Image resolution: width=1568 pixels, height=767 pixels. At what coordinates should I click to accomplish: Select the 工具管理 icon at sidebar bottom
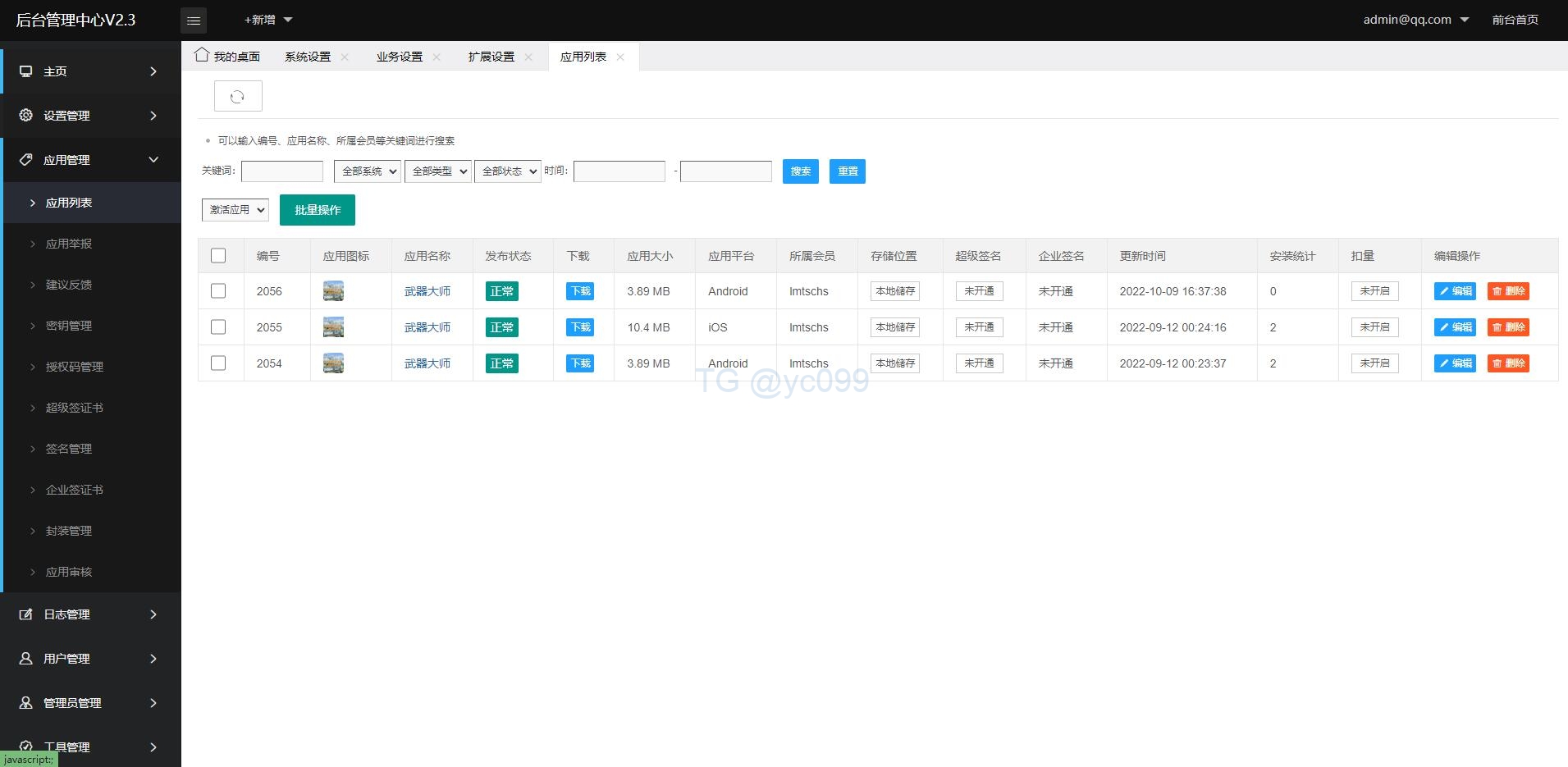(26, 746)
